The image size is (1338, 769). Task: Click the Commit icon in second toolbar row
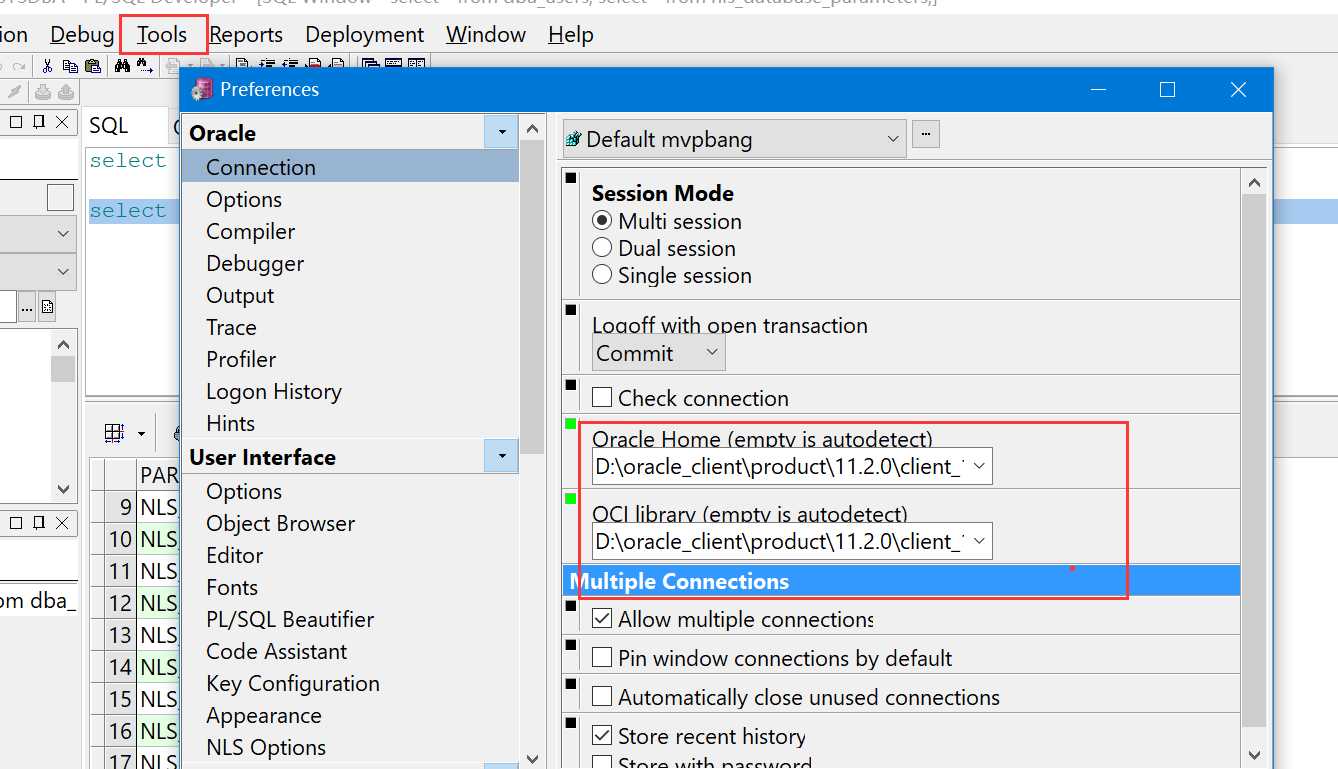point(43,92)
